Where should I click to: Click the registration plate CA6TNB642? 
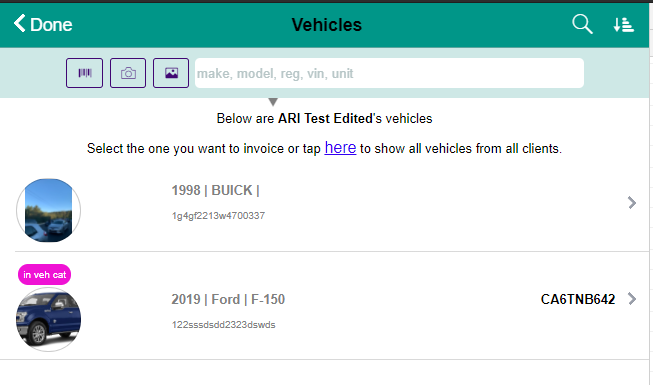(x=578, y=299)
